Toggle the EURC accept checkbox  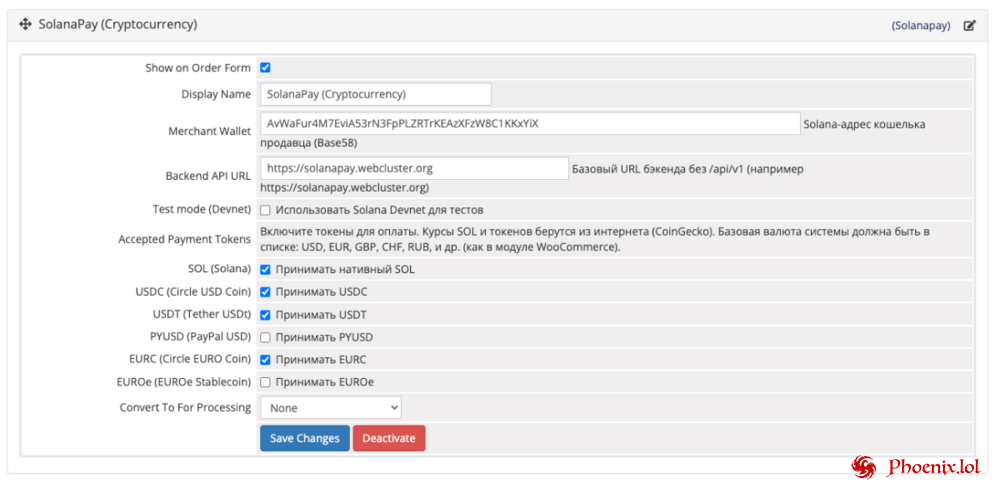[x=265, y=360]
